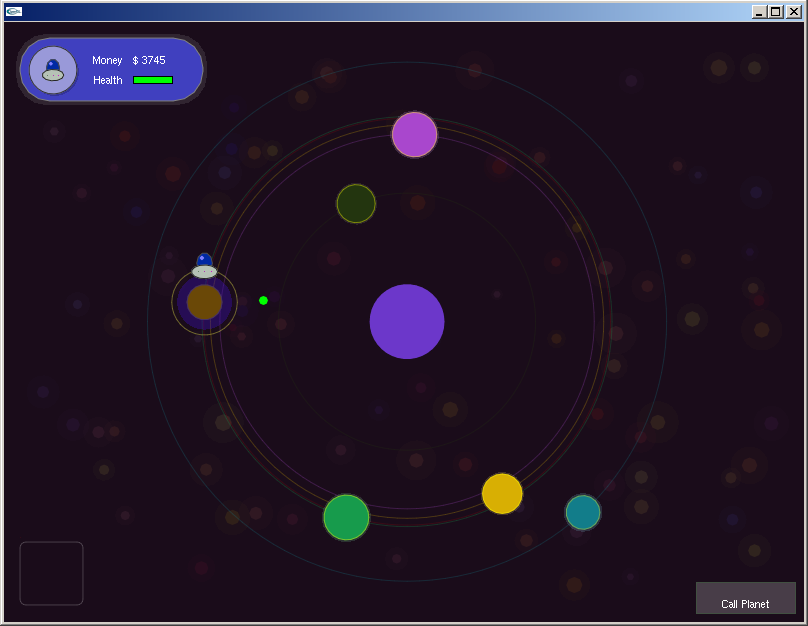The image size is (808, 626).
Task: Click the pink-magenta planet
Action: coord(415,134)
